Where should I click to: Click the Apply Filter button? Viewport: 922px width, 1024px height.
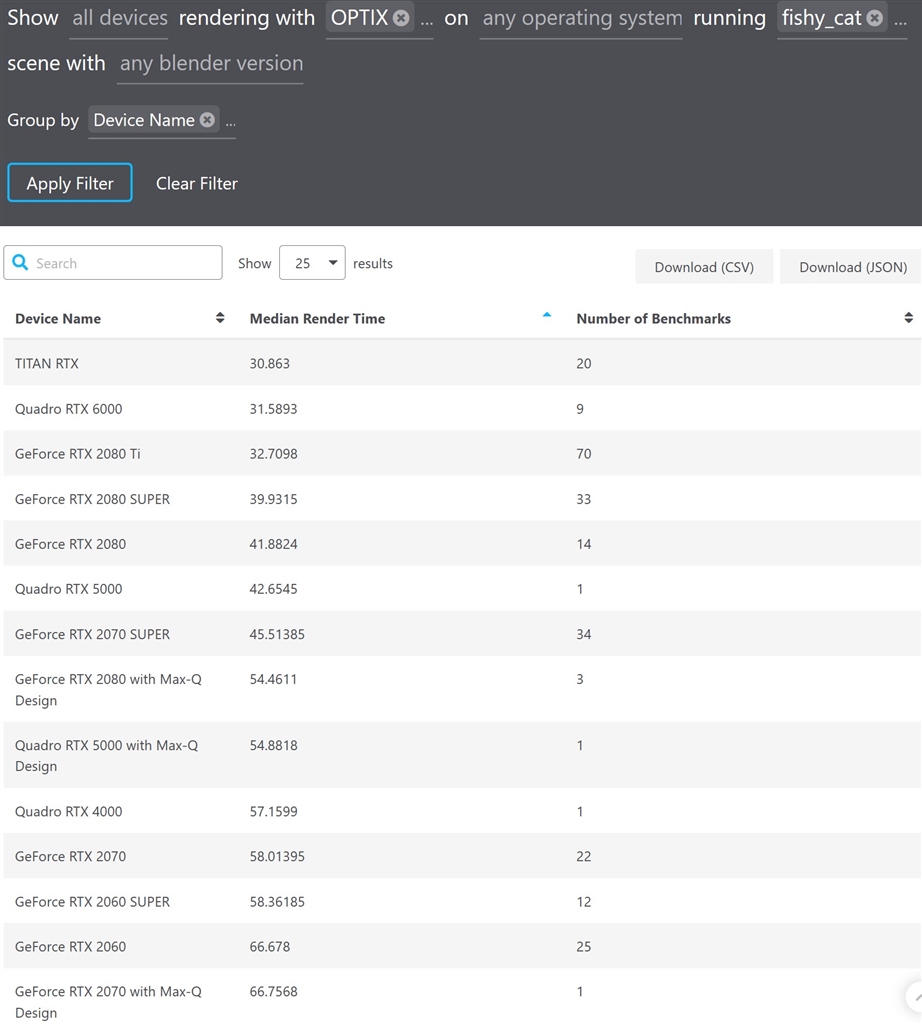(70, 183)
